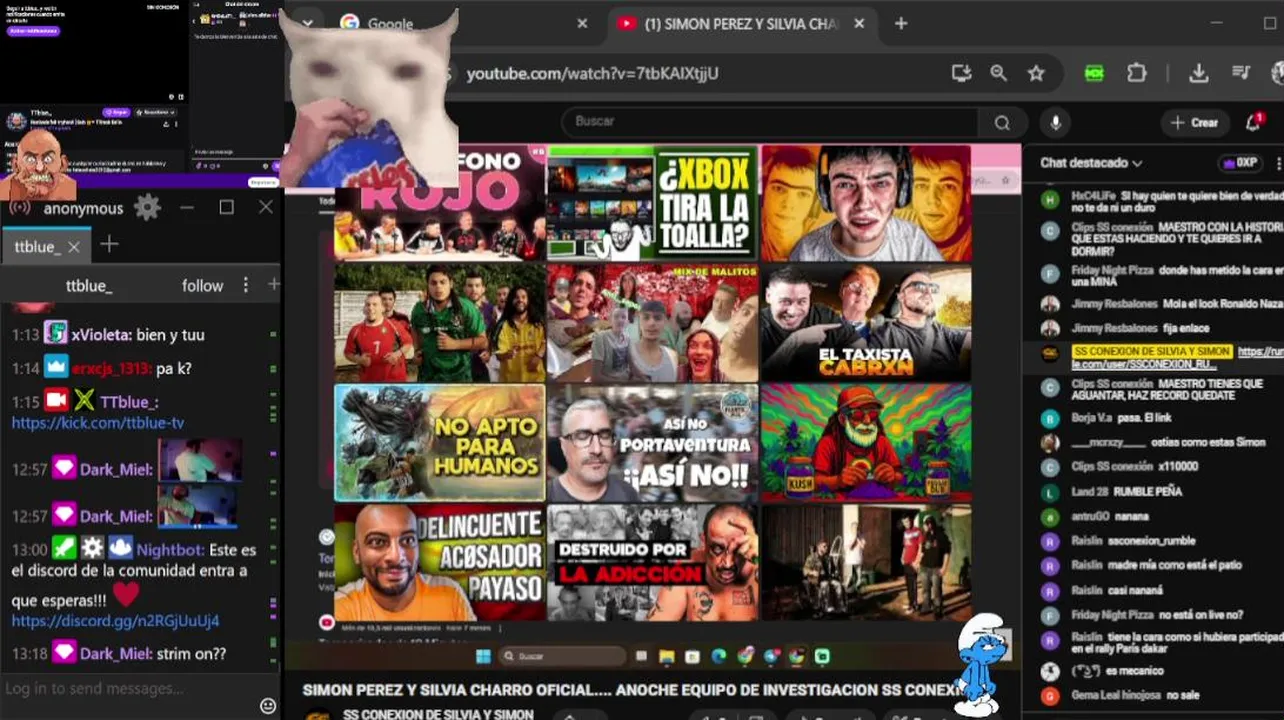Close the ttblue_ tab in Chatterino
The image size is (1284, 720).
(74, 246)
